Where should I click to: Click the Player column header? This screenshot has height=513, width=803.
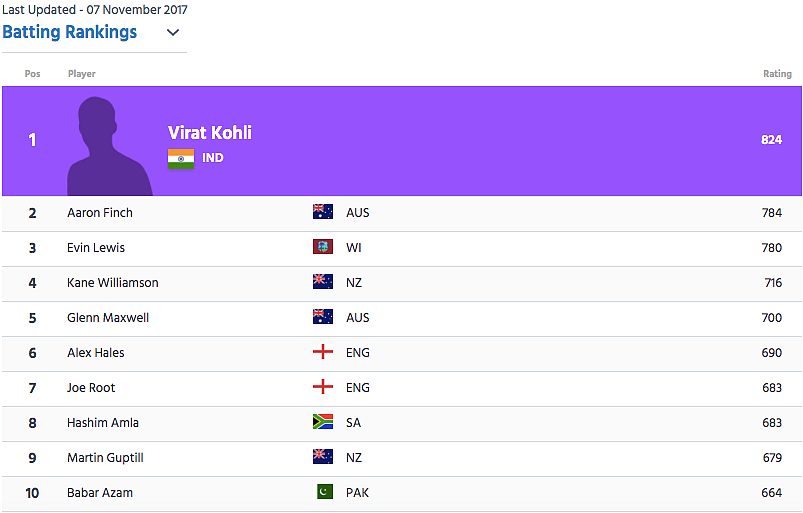click(x=82, y=74)
